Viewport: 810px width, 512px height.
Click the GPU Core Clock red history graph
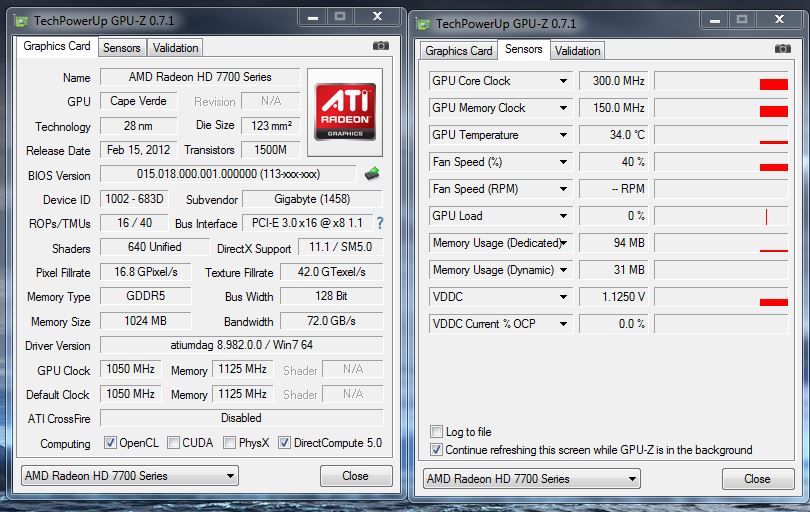(x=721, y=81)
